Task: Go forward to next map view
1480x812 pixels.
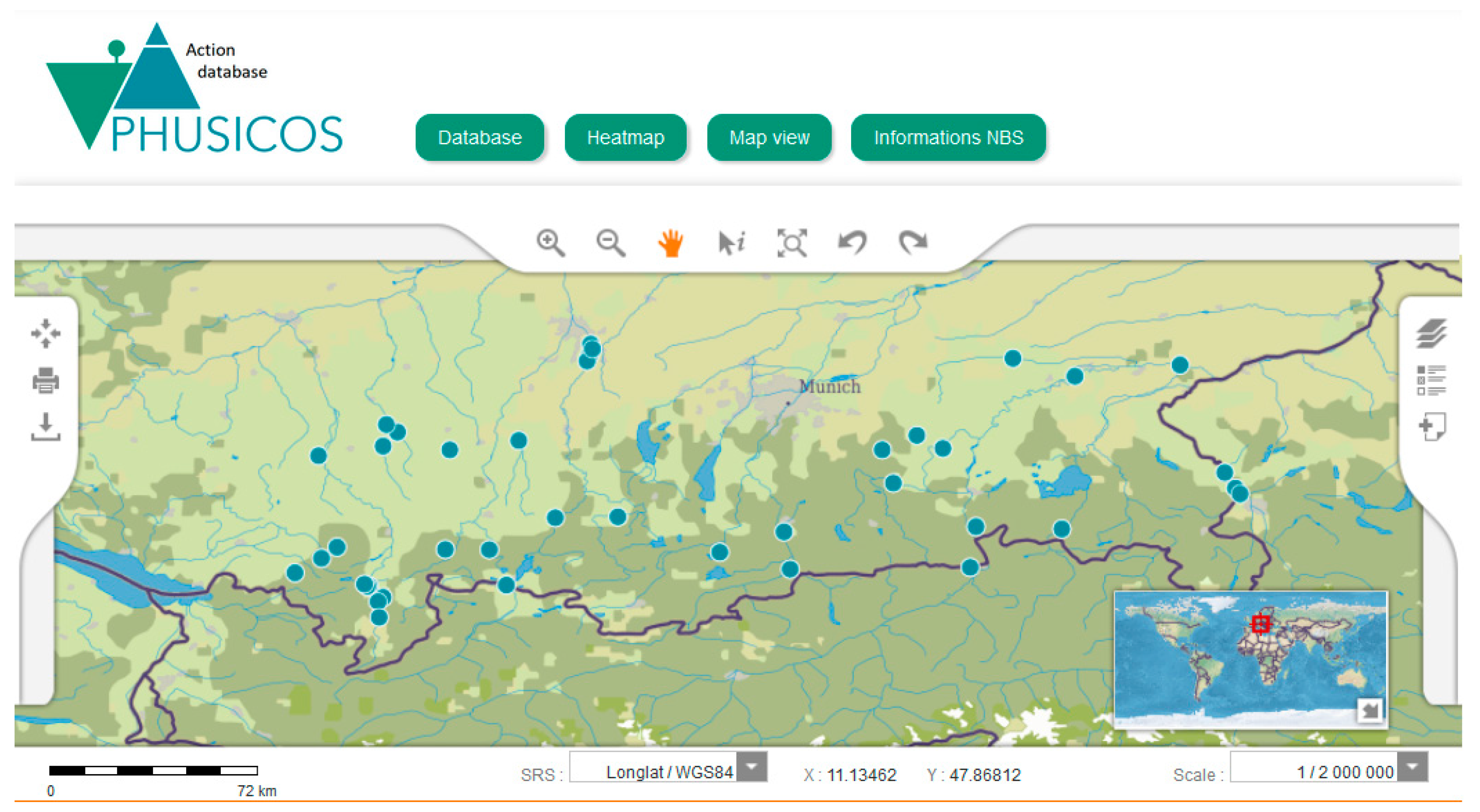Action: pyautogui.click(x=913, y=242)
